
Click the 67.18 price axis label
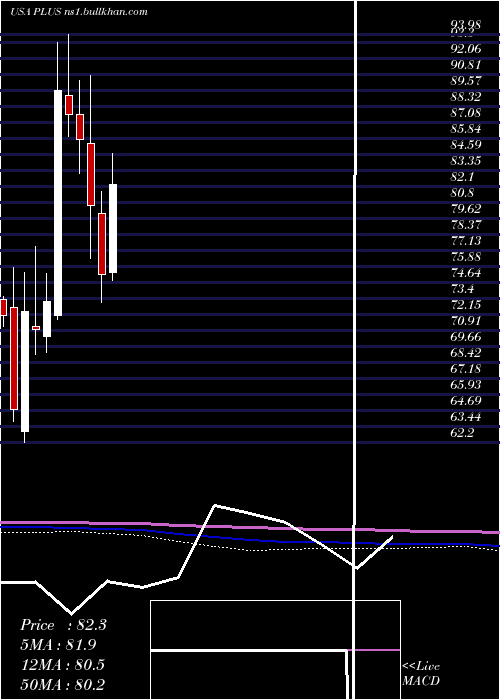[466, 369]
